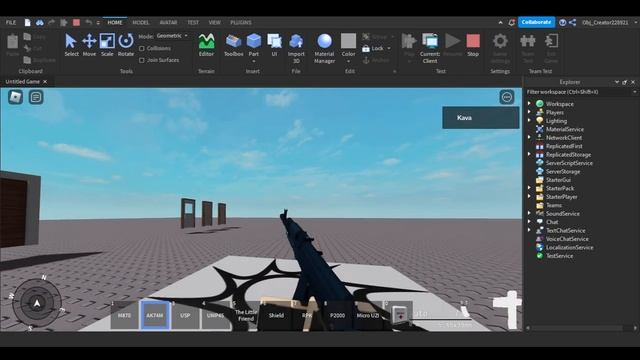Open the Mode Geometric dropdown
The image size is (640, 360).
click(x=172, y=36)
